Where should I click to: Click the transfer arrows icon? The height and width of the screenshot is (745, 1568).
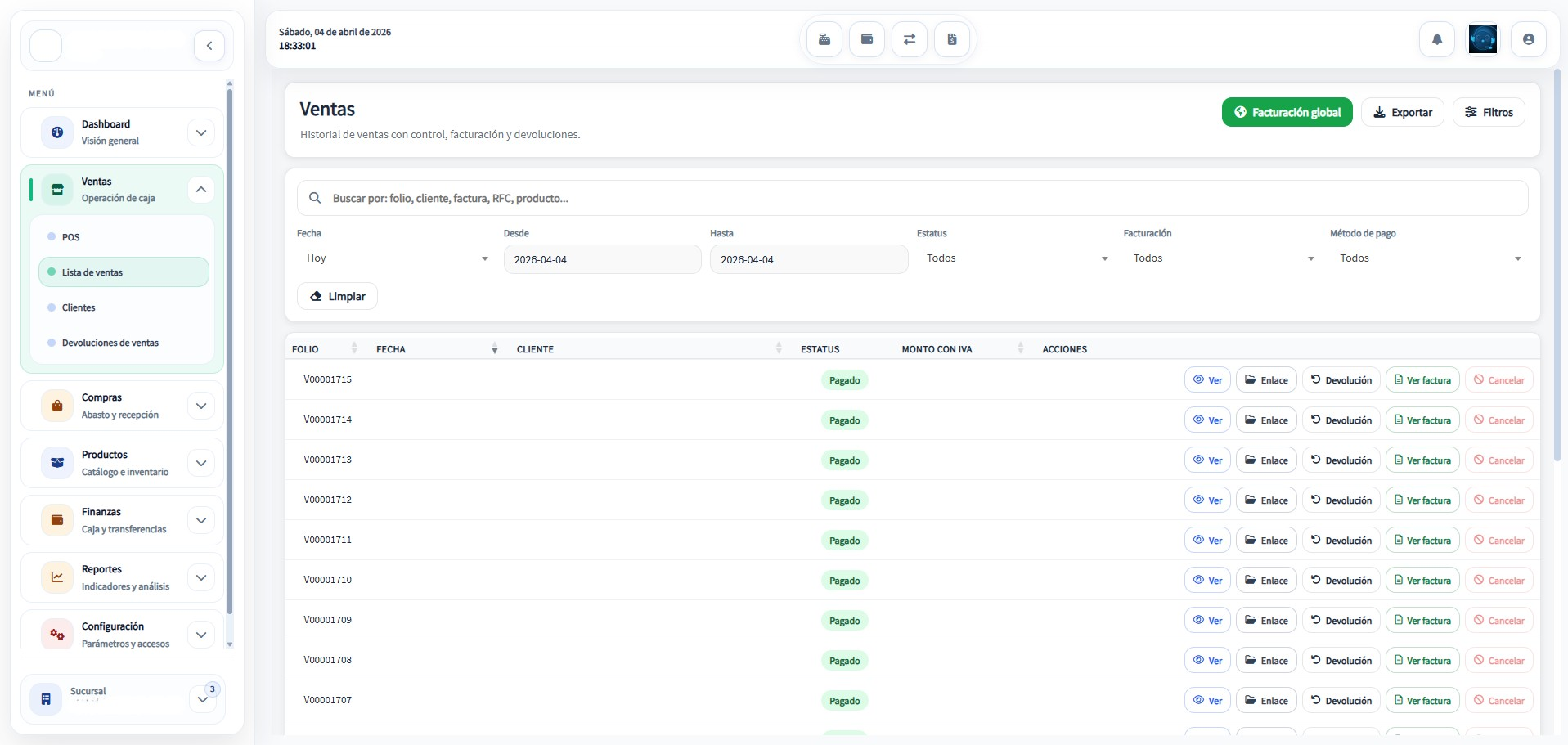pyautogui.click(x=910, y=39)
